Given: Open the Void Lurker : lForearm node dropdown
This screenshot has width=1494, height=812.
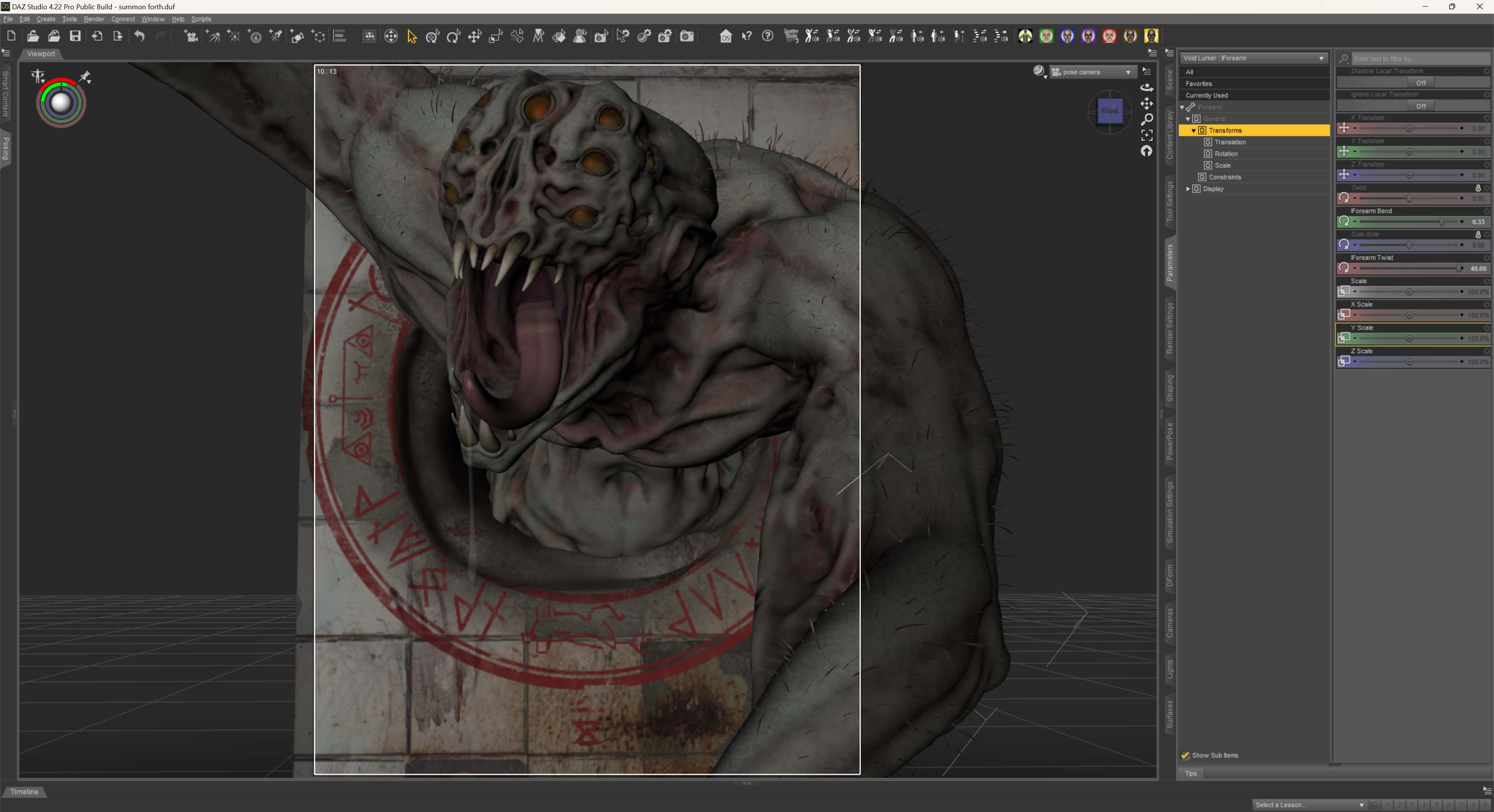Looking at the screenshot, I should (x=1253, y=58).
